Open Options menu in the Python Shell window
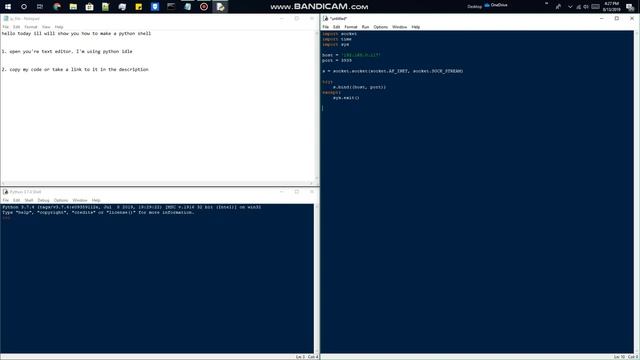Screen dimensions: 640x360 (61, 200)
